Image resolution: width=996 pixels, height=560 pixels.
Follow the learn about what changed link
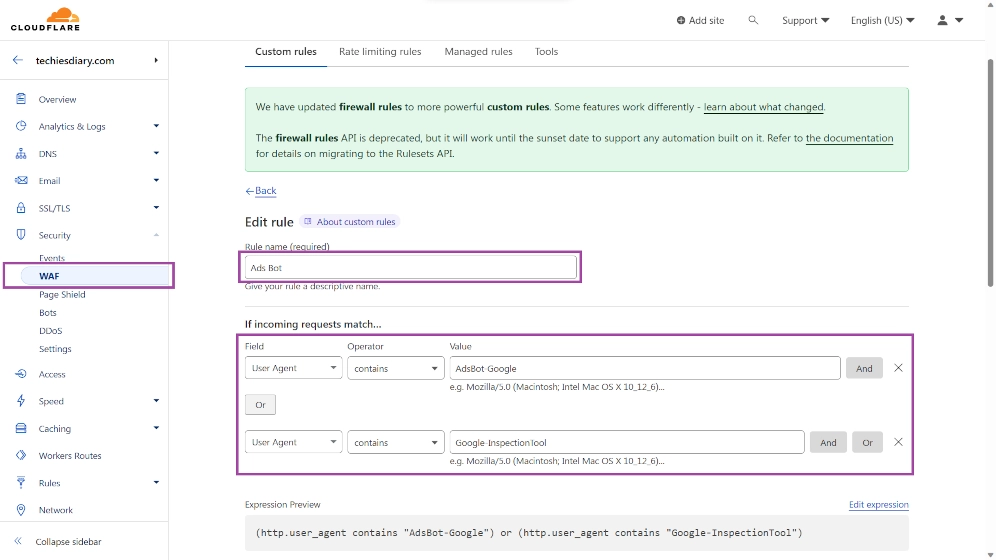click(764, 107)
